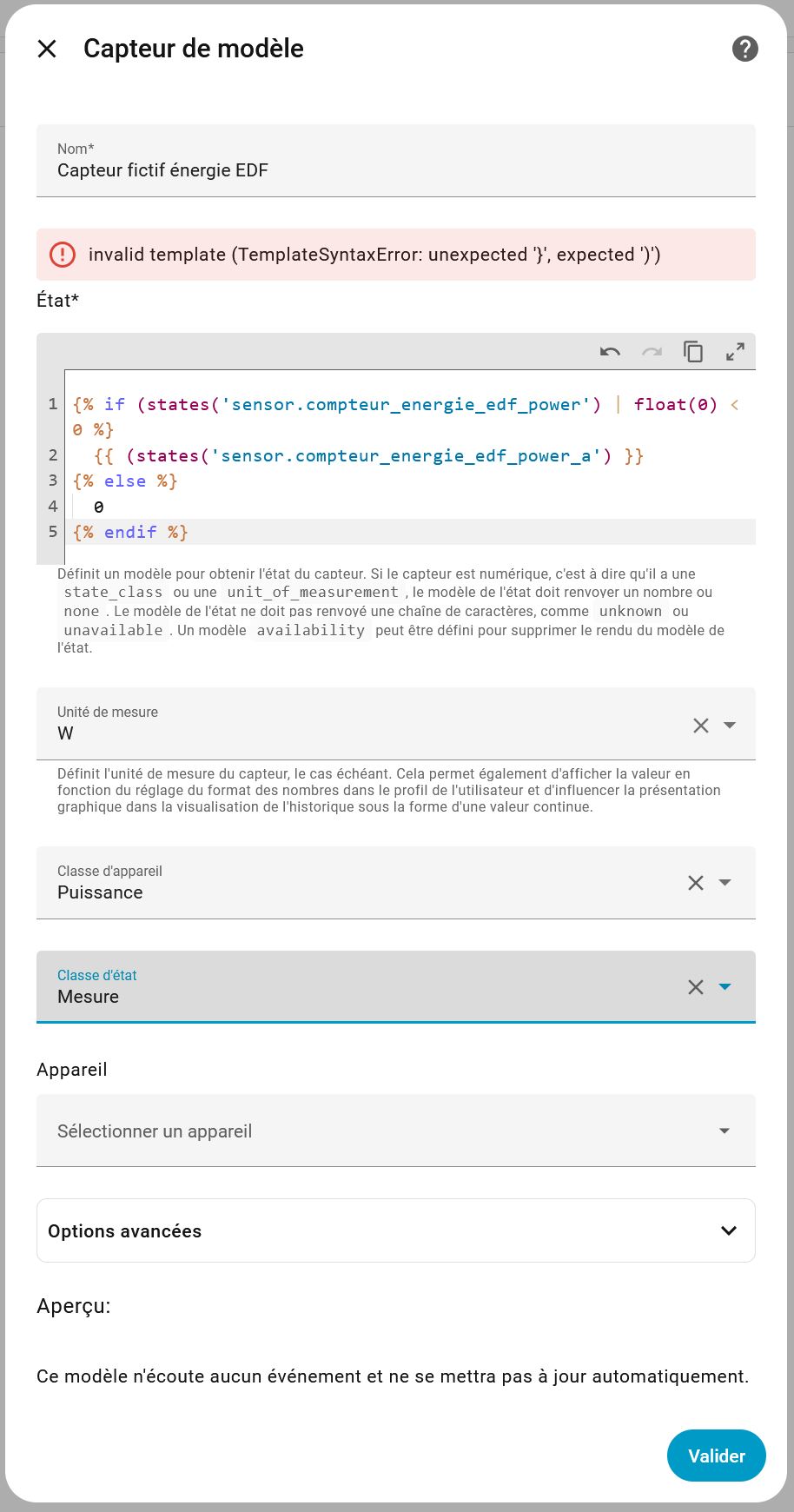794x1512 pixels.
Task: Expand the code editor to fullscreen
Action: [735, 352]
